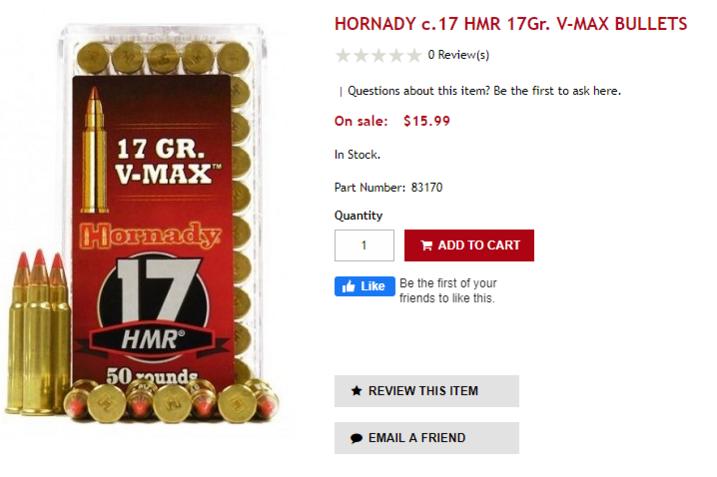Viewport: 717px width, 477px height.
Task: Select the third rating star
Action: [379, 56]
